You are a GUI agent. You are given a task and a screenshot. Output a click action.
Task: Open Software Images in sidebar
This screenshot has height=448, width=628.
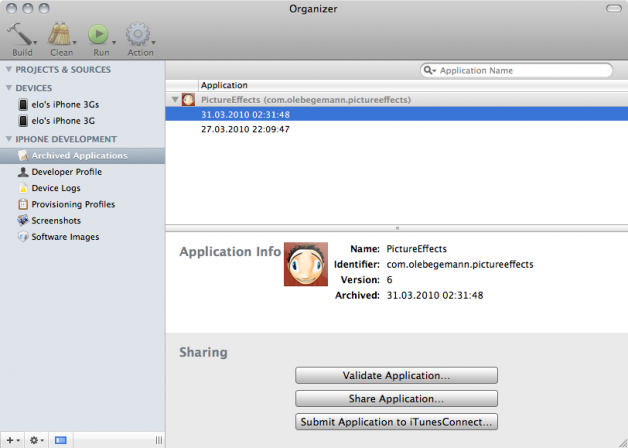pos(65,237)
